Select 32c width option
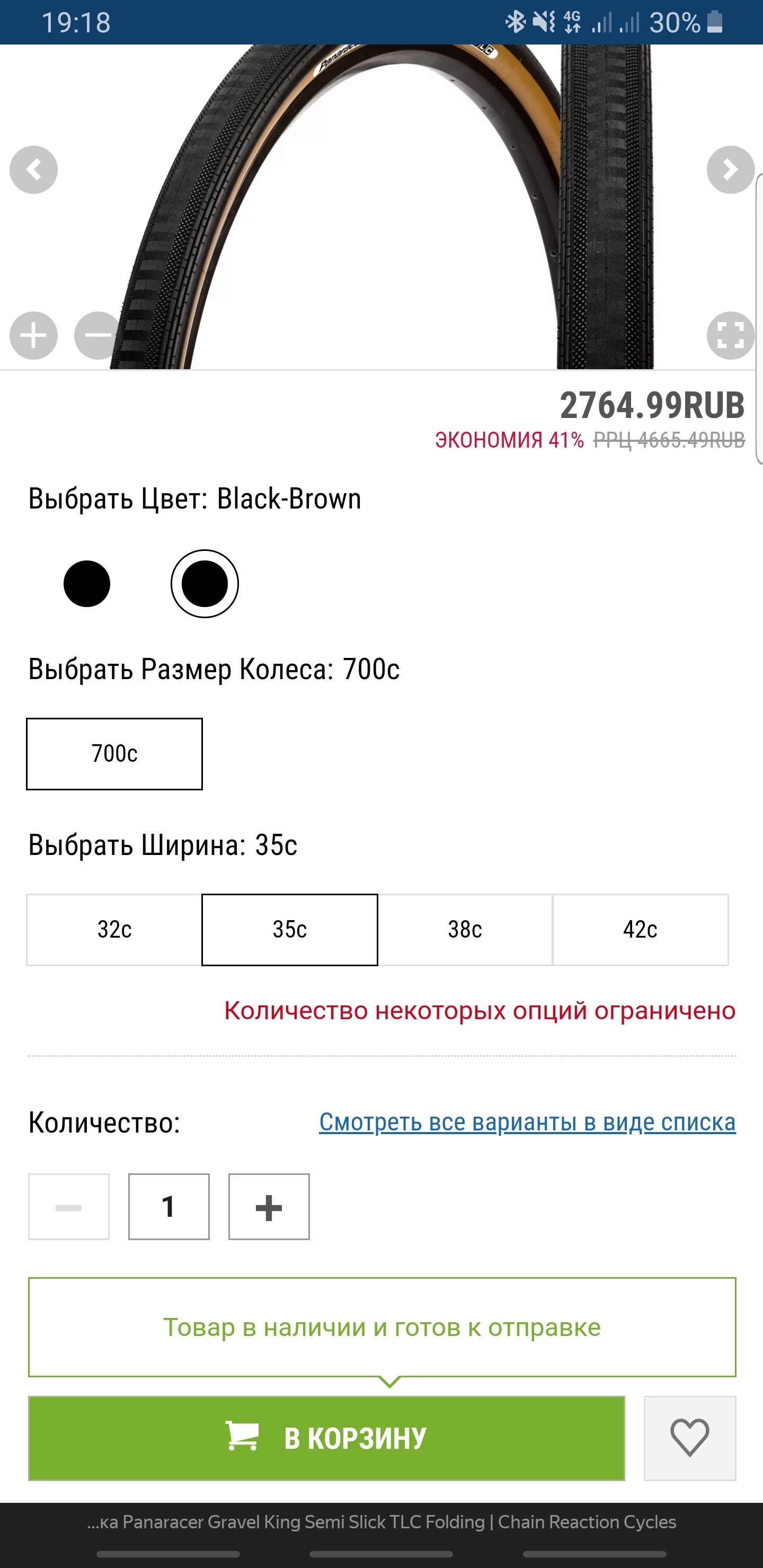 coord(114,930)
